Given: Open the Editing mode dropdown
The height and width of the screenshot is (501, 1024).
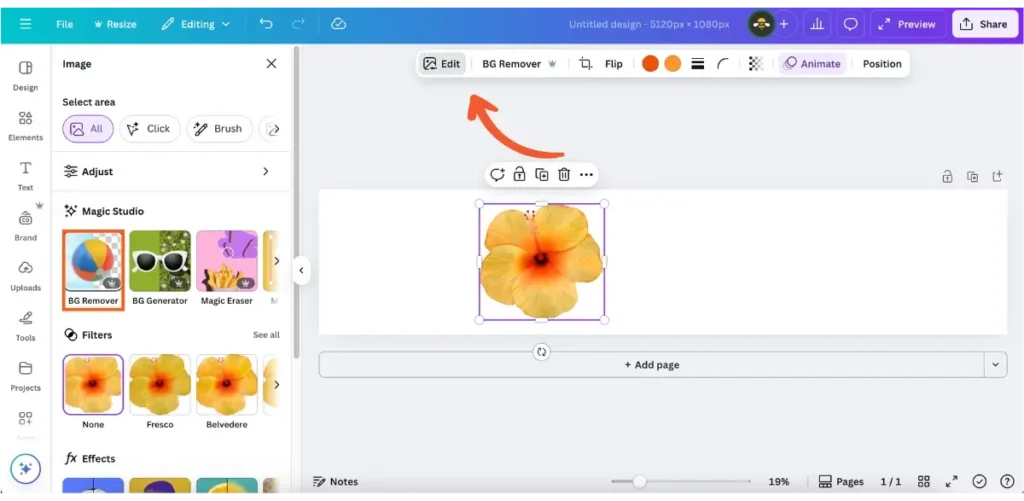Looking at the screenshot, I should (195, 24).
